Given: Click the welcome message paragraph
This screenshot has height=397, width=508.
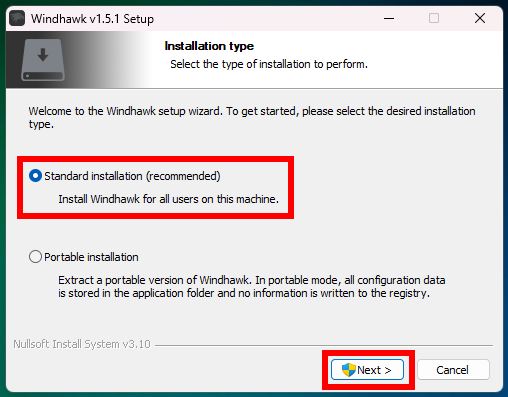Looking at the screenshot, I should coord(252,117).
